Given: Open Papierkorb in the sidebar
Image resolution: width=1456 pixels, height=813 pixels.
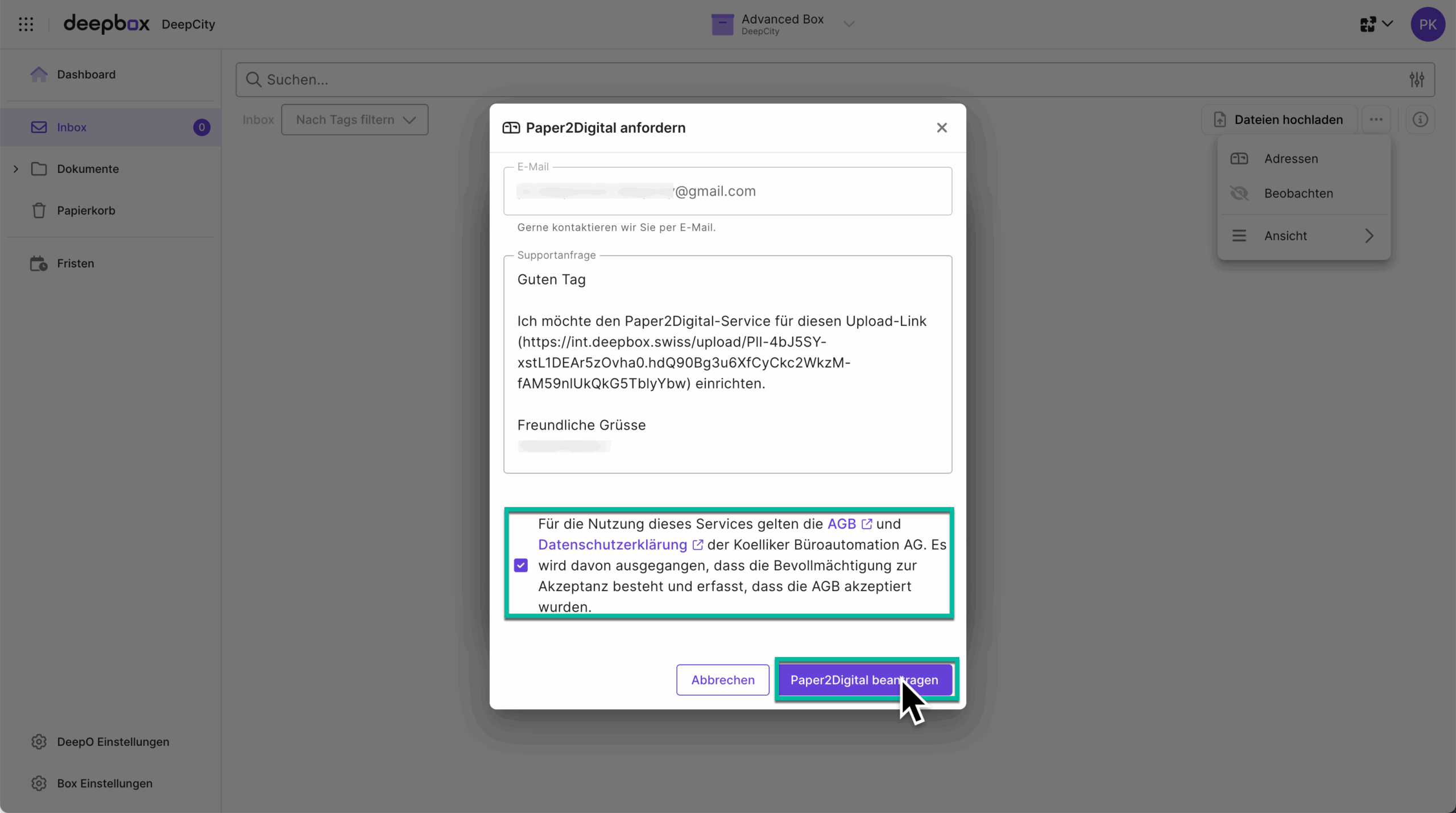Looking at the screenshot, I should 110,211.
